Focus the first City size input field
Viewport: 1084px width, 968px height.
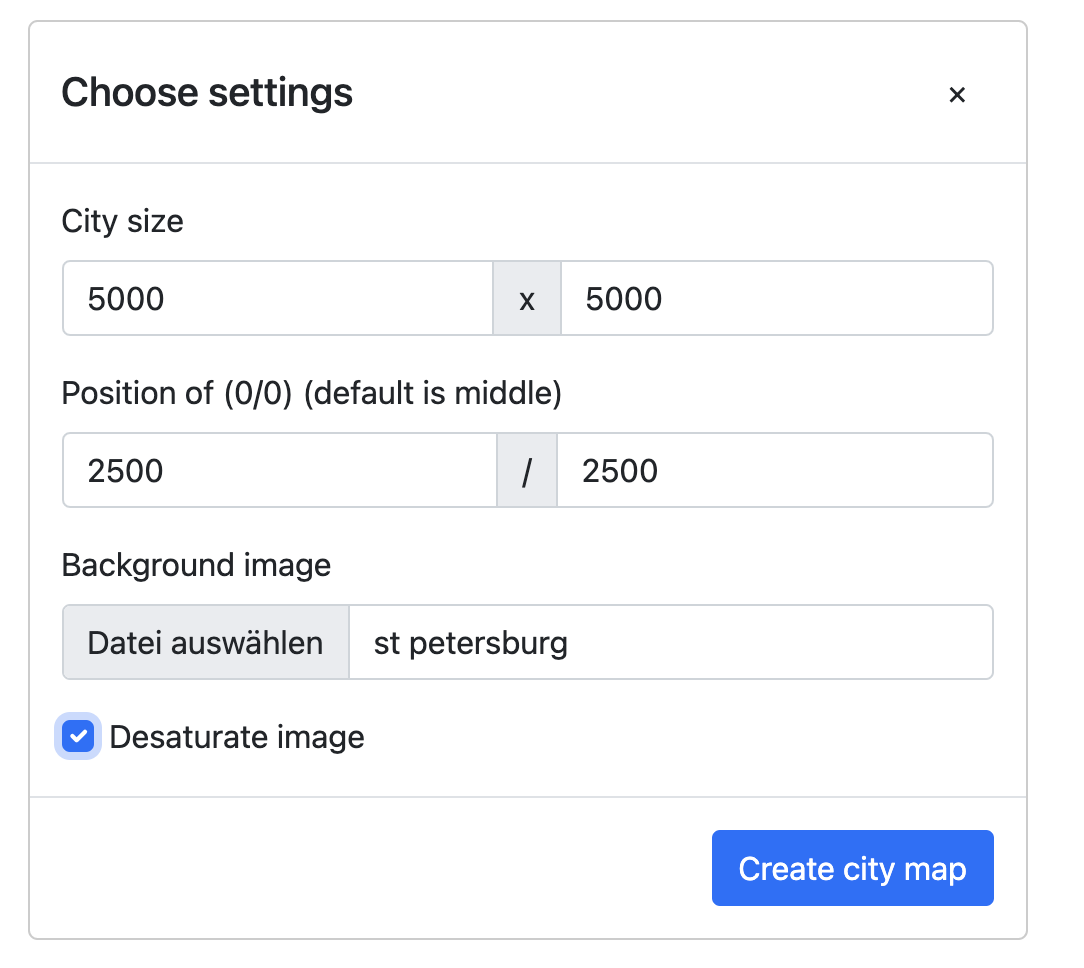pyautogui.click(x=278, y=299)
